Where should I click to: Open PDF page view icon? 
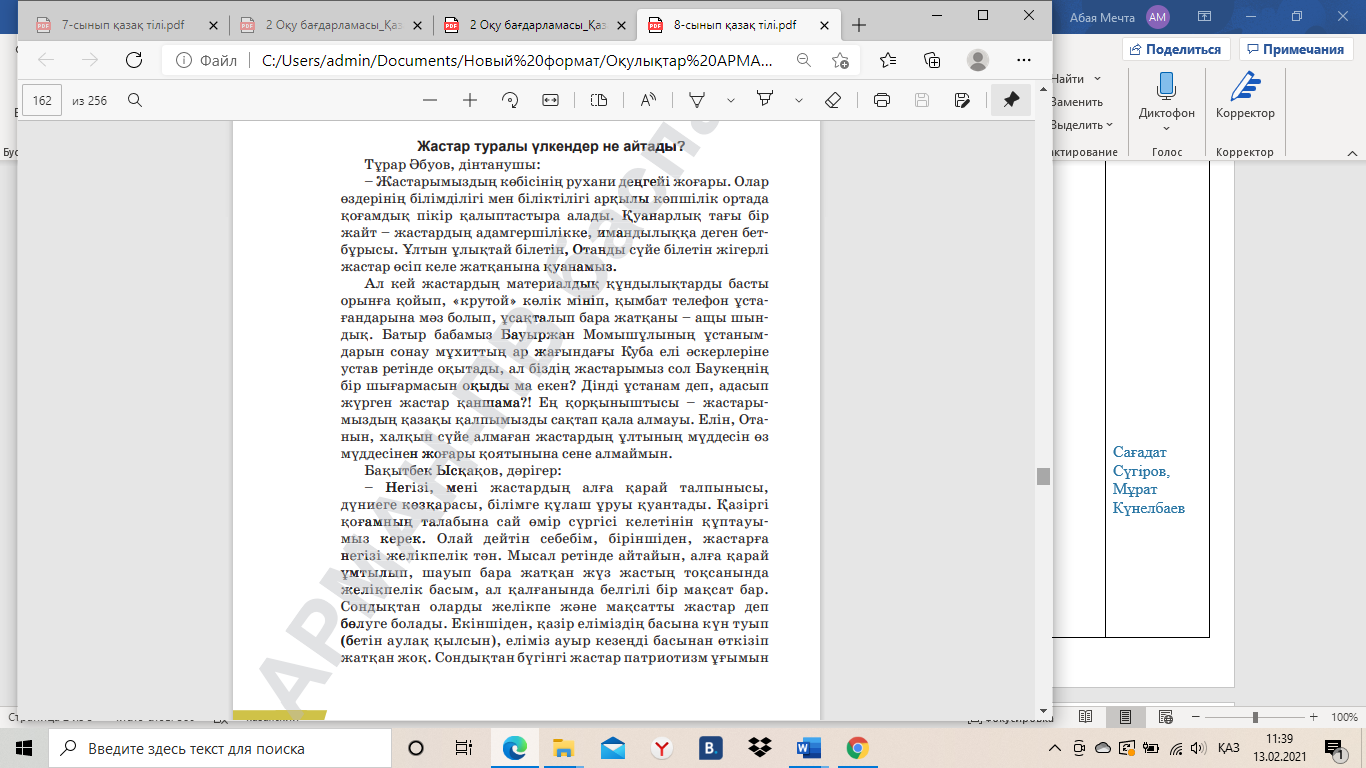pos(599,100)
